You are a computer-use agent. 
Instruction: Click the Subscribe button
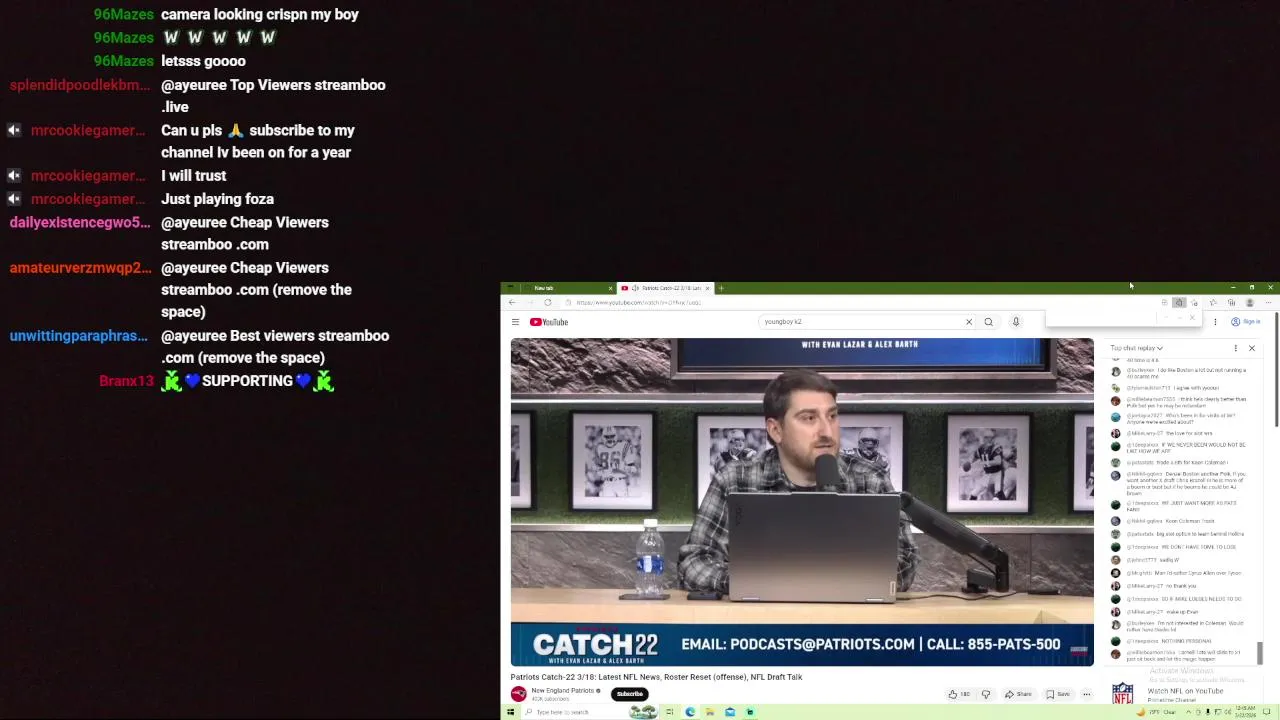630,694
